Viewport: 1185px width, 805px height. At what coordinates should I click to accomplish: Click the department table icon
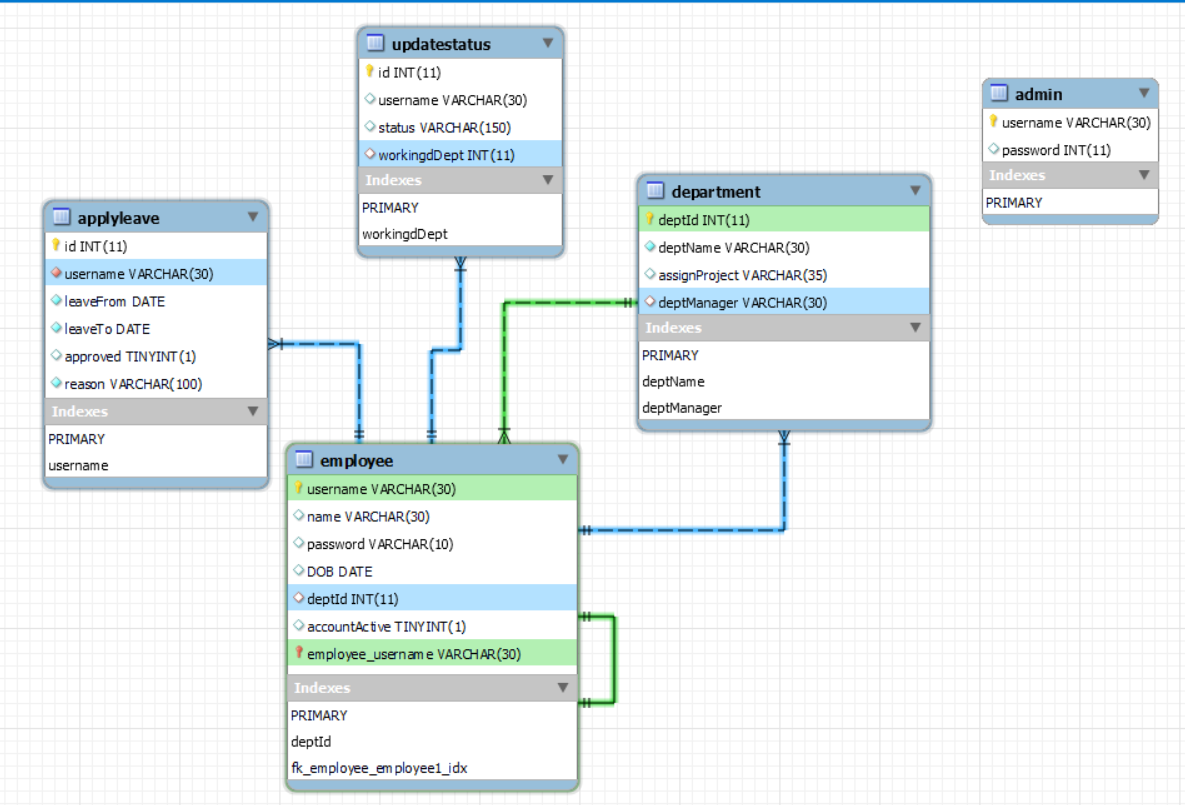coord(656,191)
